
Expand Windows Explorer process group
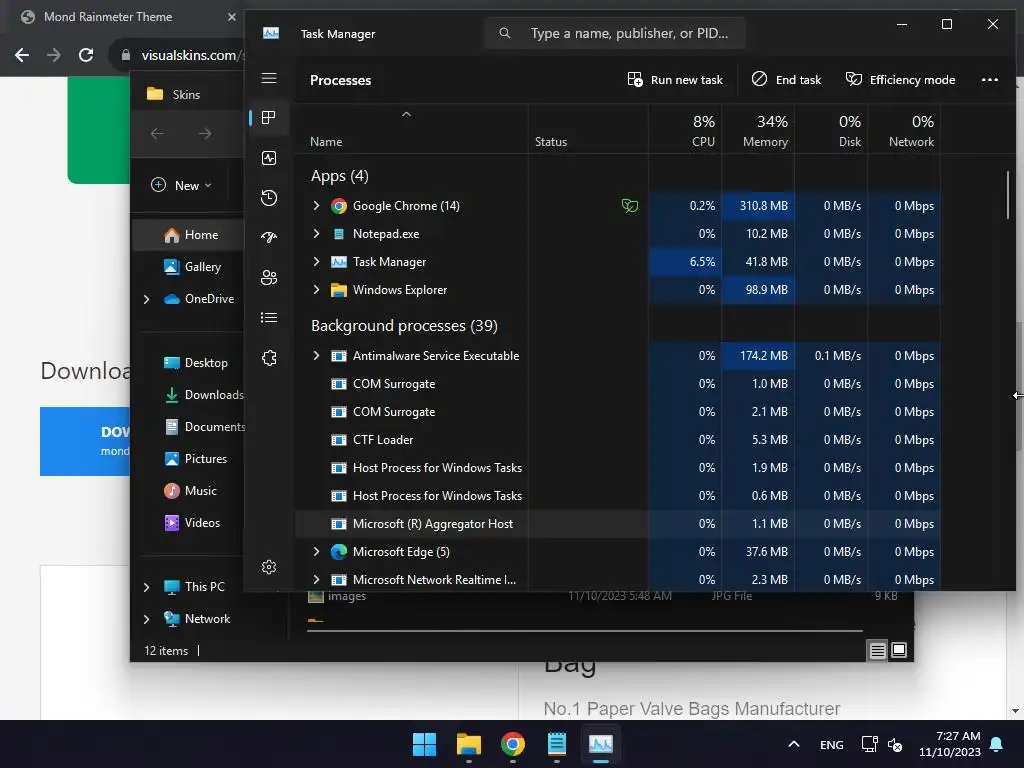(x=317, y=290)
